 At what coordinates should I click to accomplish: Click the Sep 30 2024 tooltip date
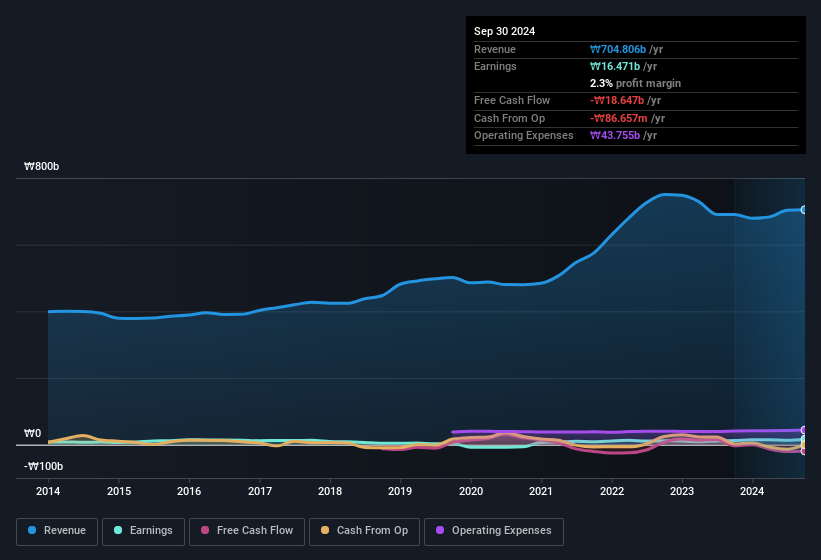504,31
